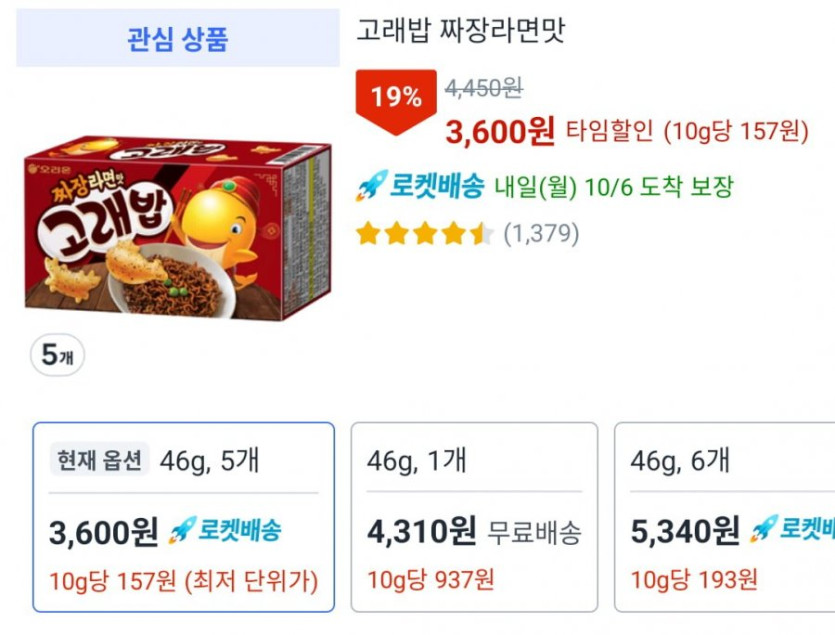The height and width of the screenshot is (635, 835).
Task: Click the red 3,600원 sale price at top
Action: (x=500, y=130)
